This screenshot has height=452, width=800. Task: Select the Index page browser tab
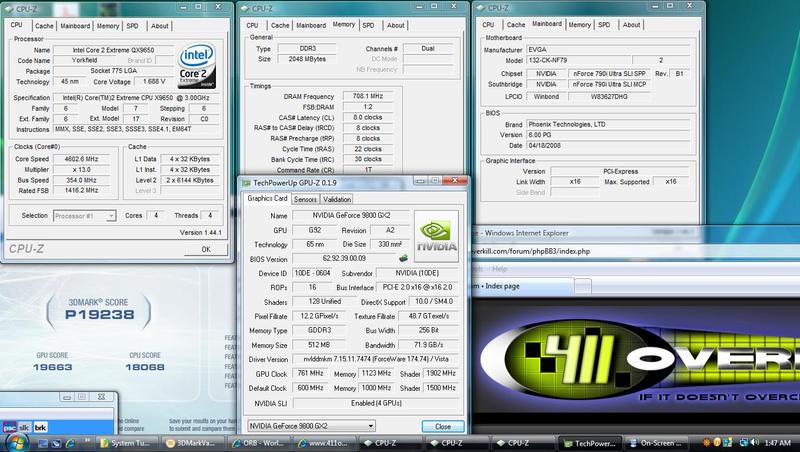[x=523, y=286]
